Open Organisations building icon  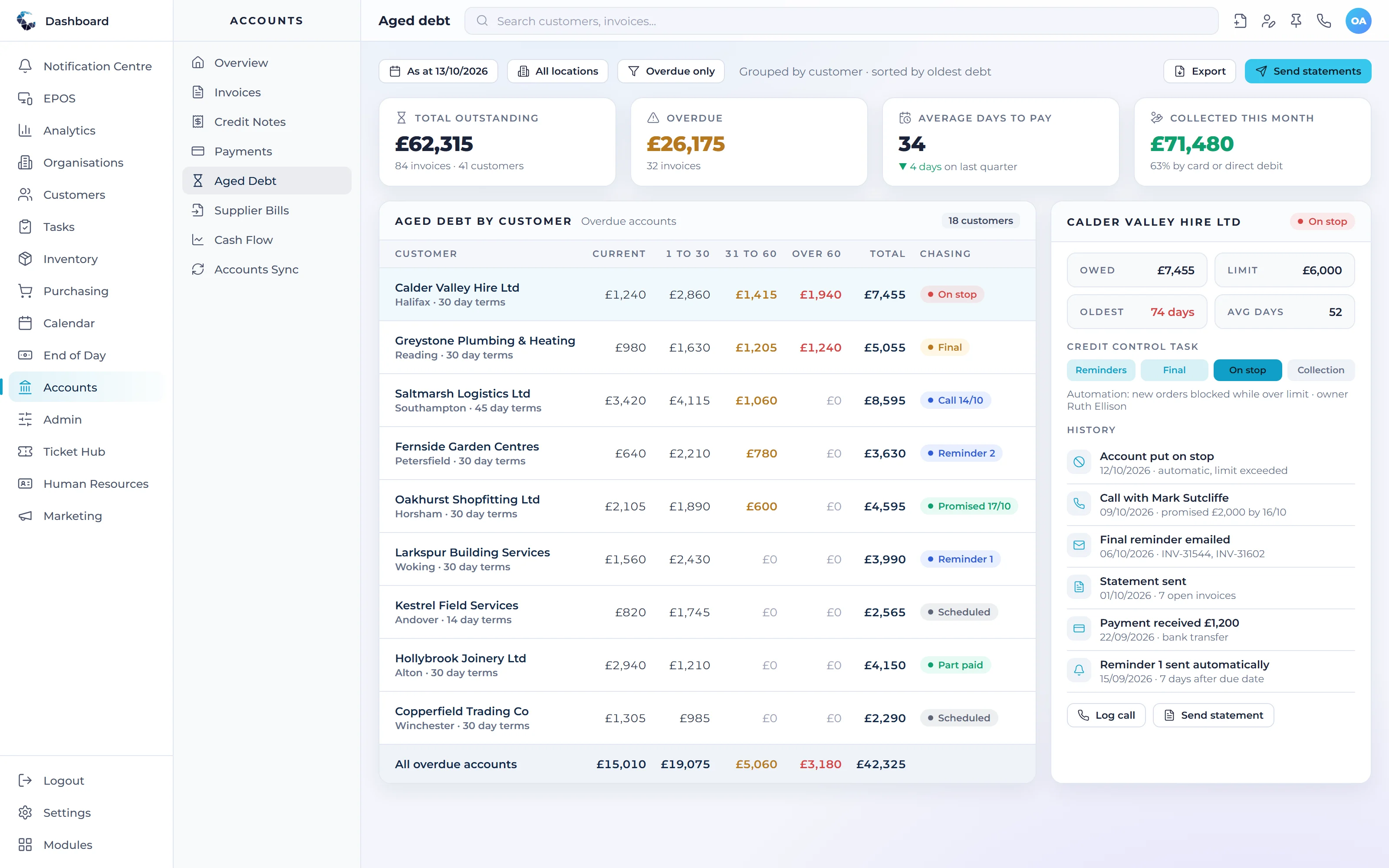click(x=25, y=162)
